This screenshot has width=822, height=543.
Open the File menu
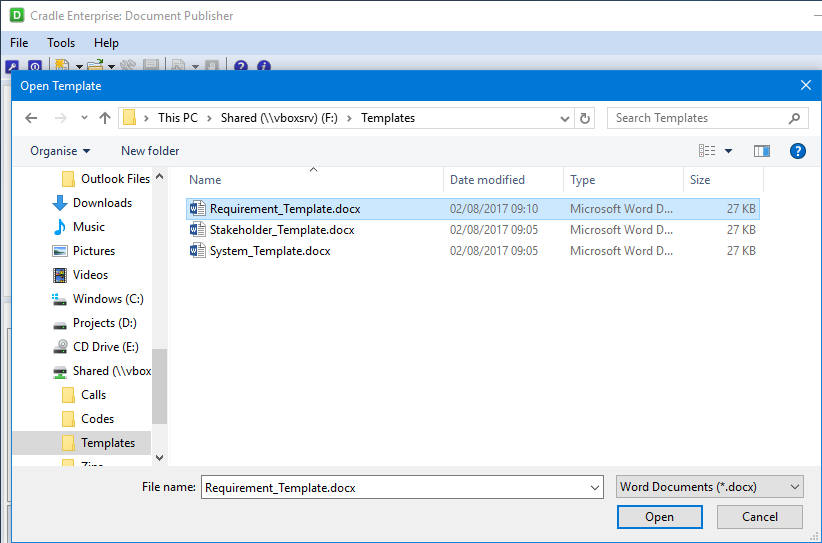coord(19,43)
